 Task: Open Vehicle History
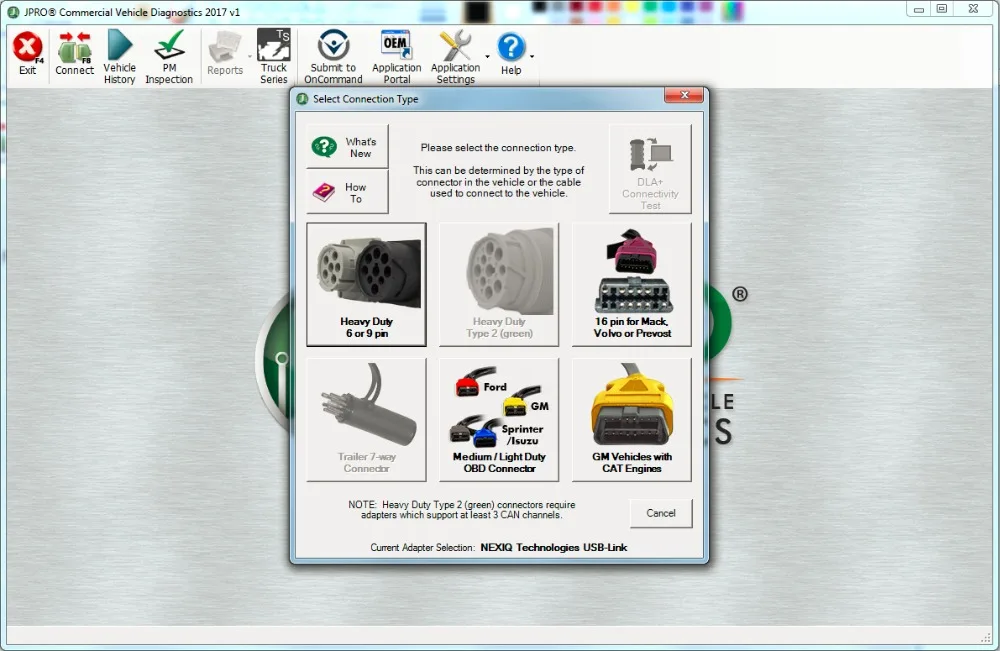pos(119,57)
